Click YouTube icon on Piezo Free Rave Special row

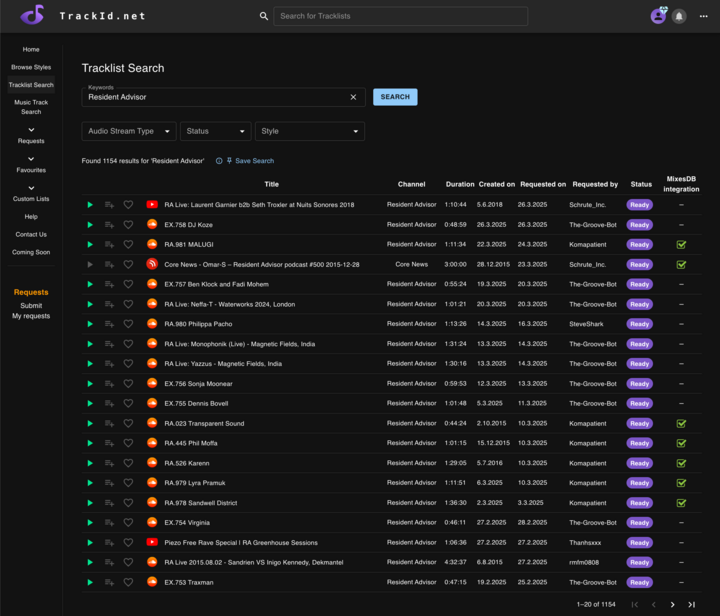[152, 542]
